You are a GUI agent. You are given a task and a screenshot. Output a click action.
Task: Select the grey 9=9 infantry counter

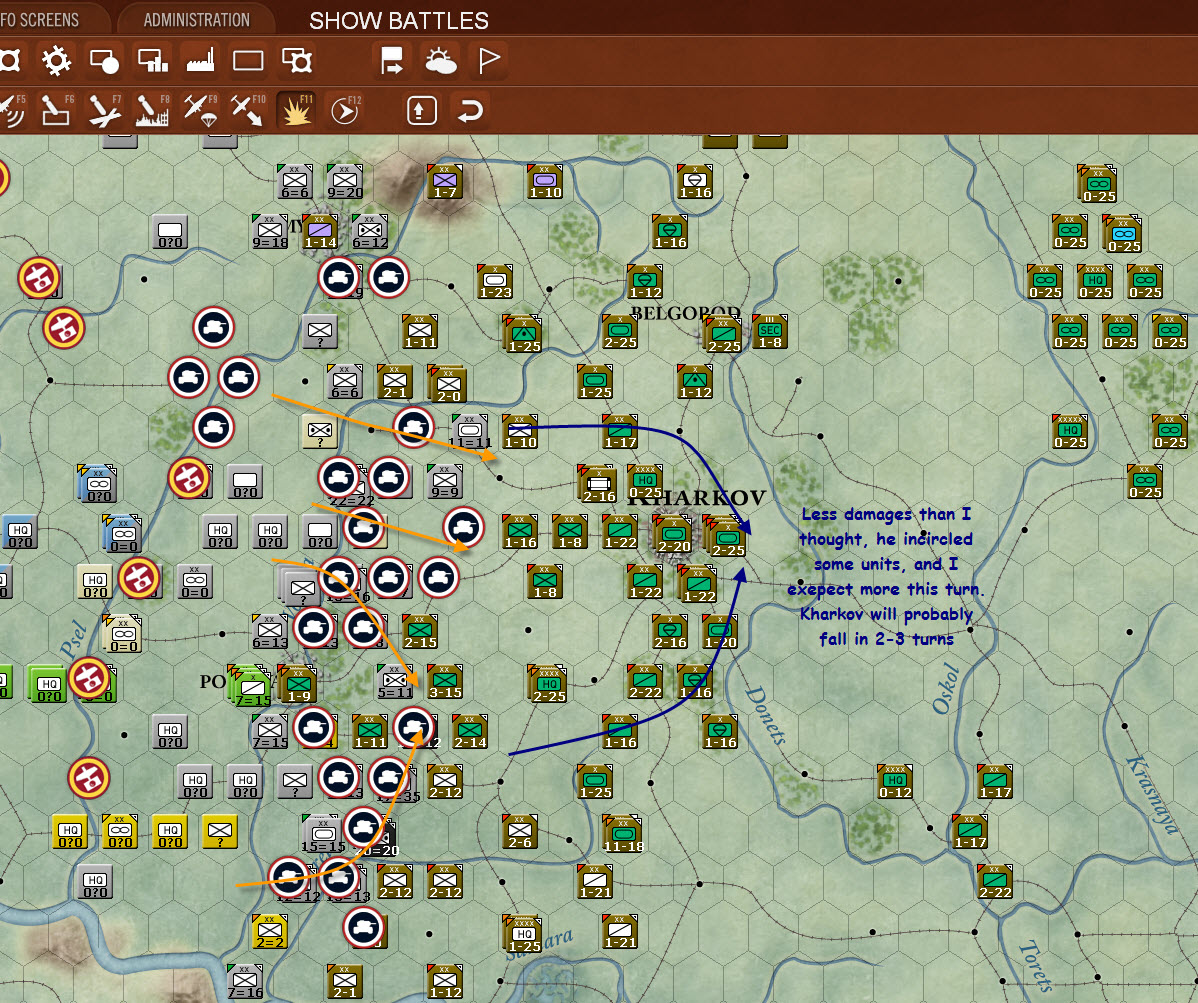445,481
